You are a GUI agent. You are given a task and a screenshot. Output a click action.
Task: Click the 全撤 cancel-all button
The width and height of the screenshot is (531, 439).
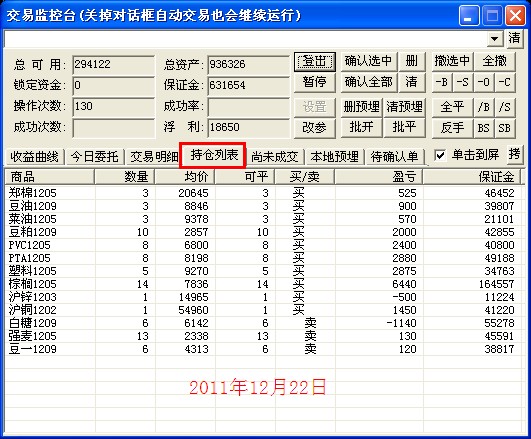point(494,62)
